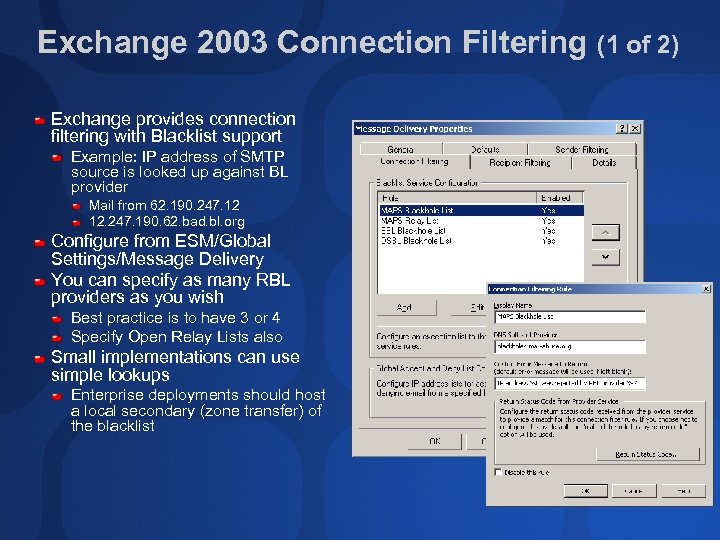The image size is (720, 540).
Task: Open the General tab in Message Delivery Properties
Action: click(x=400, y=149)
